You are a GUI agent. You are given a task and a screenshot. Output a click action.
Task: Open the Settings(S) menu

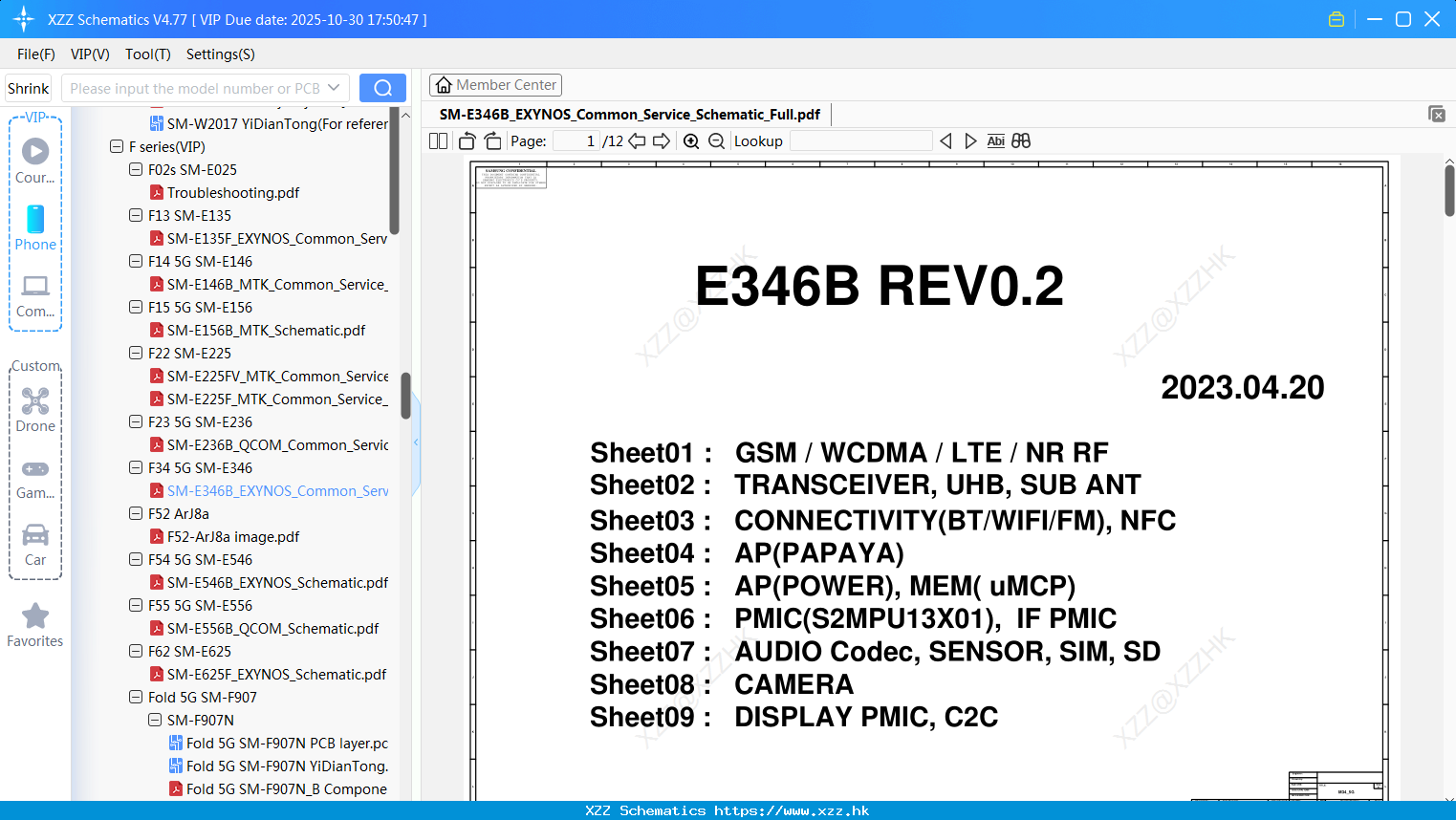(x=221, y=54)
